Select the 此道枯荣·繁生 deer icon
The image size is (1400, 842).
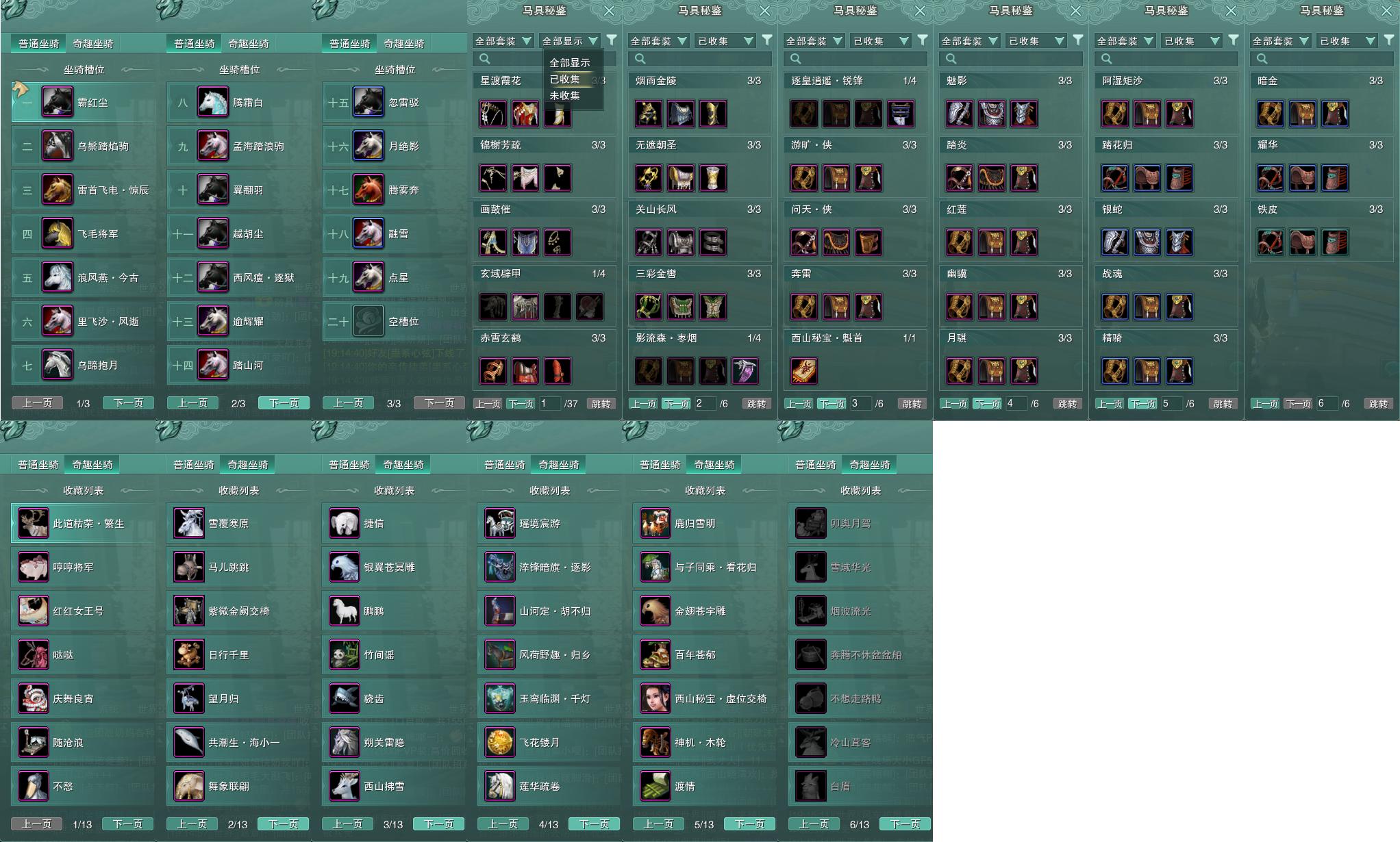click(34, 523)
